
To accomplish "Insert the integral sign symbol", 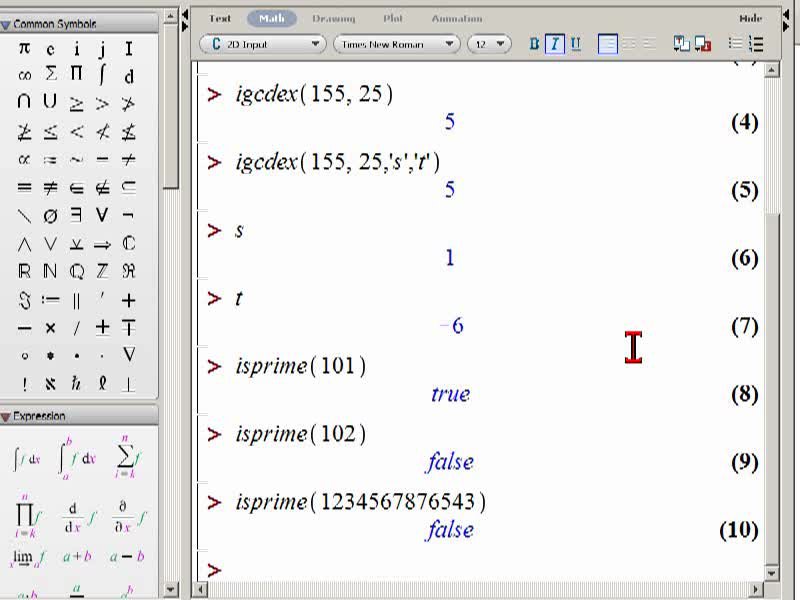I will point(102,74).
